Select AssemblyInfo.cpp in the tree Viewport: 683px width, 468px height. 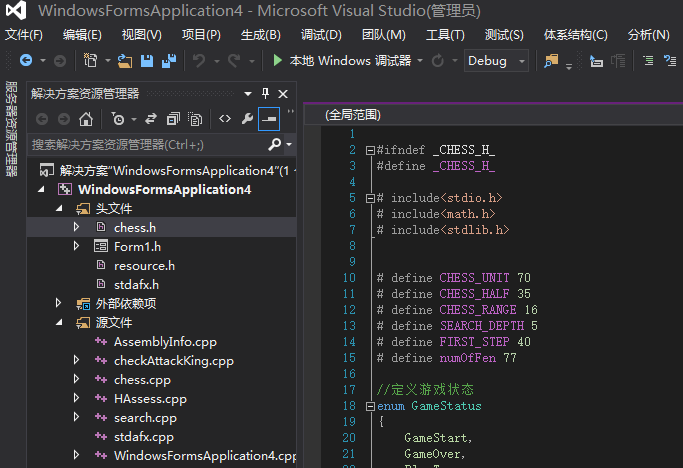[165, 342]
